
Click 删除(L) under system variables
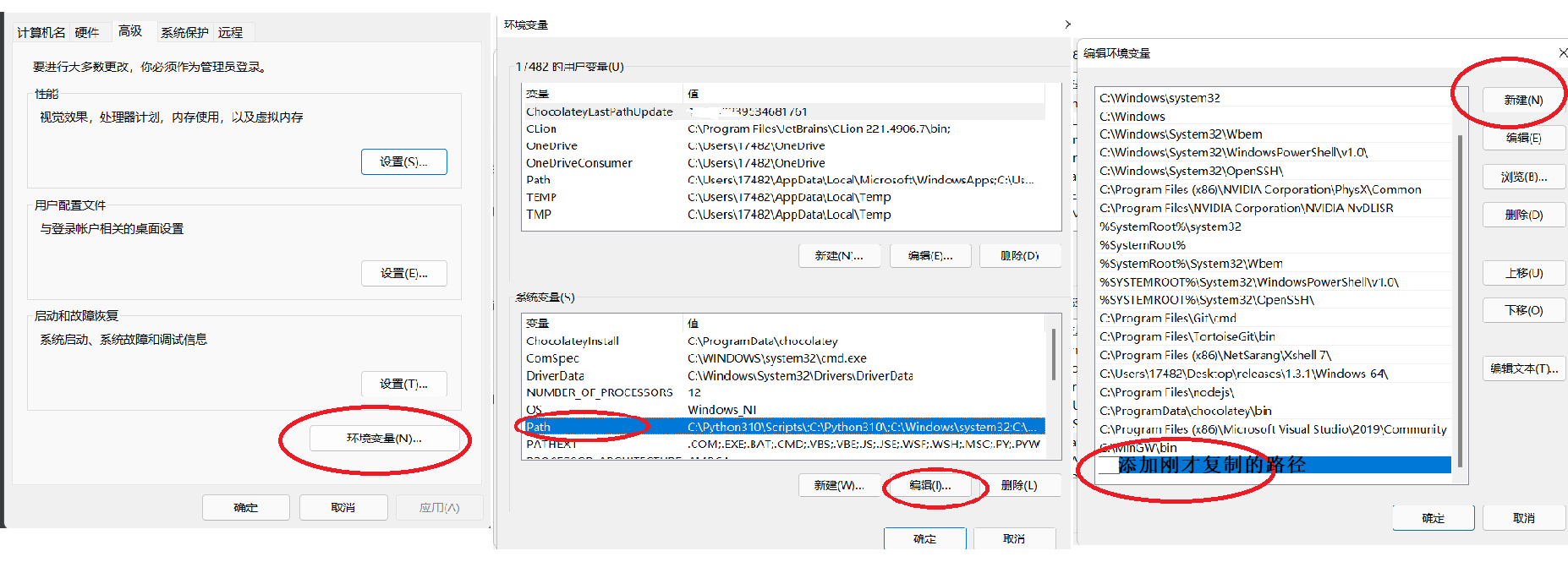tap(1020, 485)
